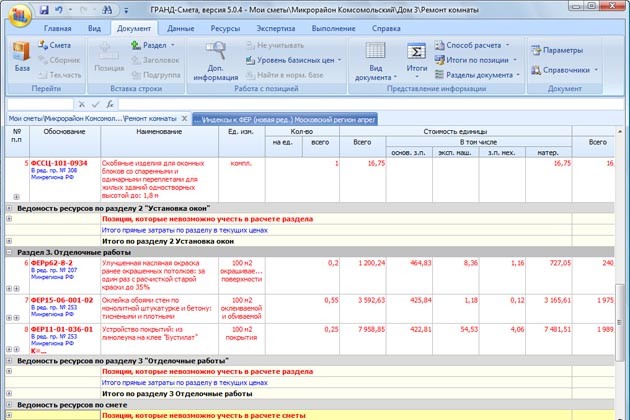Open the Справка ribbon tab
The image size is (630, 420).
coord(386,29)
